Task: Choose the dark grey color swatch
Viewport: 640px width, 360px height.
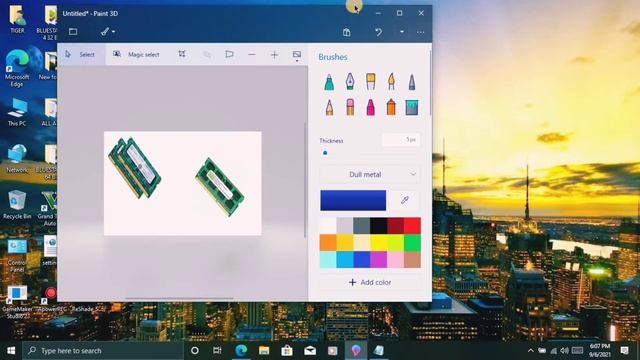Action: click(x=362, y=226)
